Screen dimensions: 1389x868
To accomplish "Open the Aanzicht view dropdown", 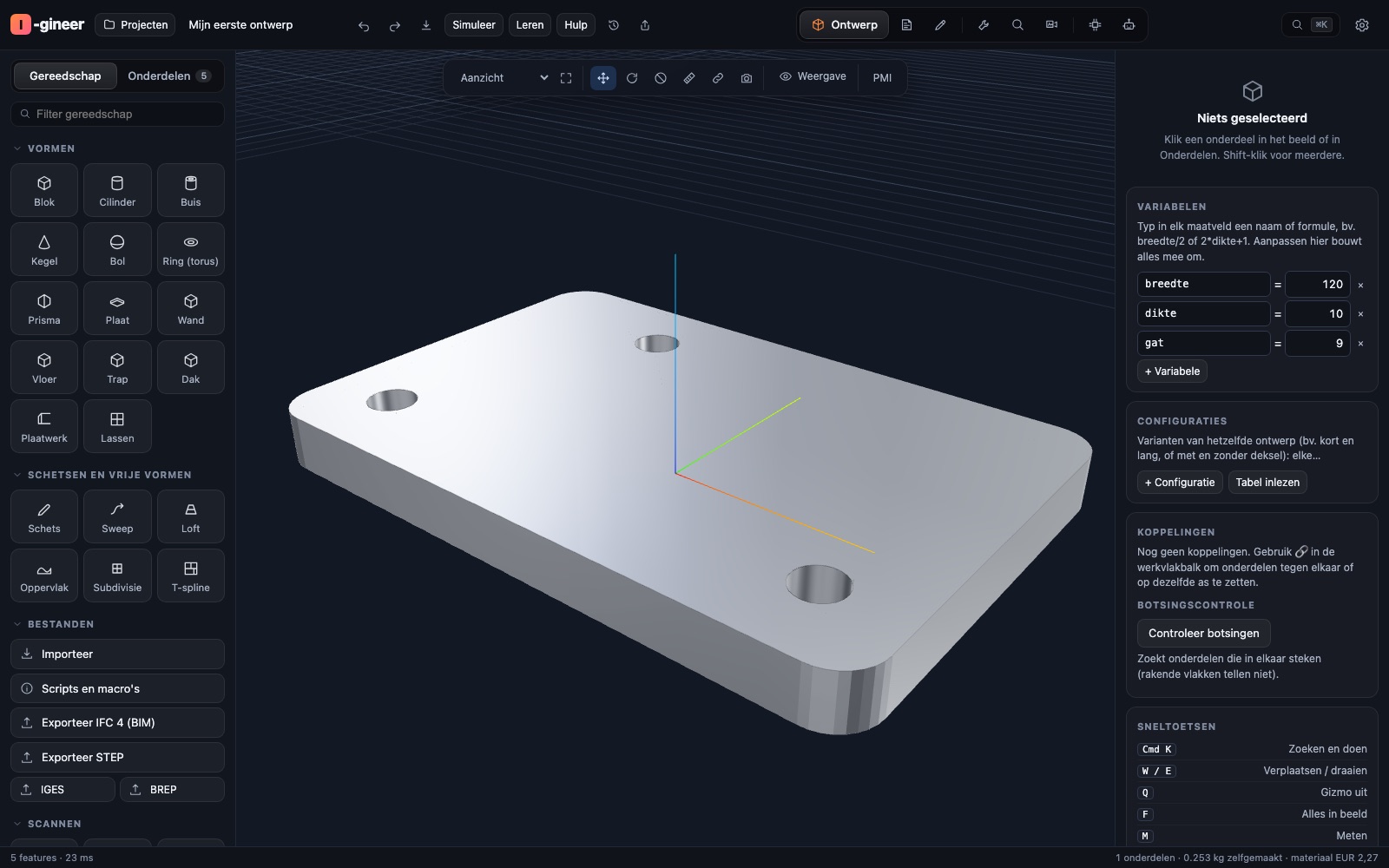I will pyautogui.click(x=504, y=77).
